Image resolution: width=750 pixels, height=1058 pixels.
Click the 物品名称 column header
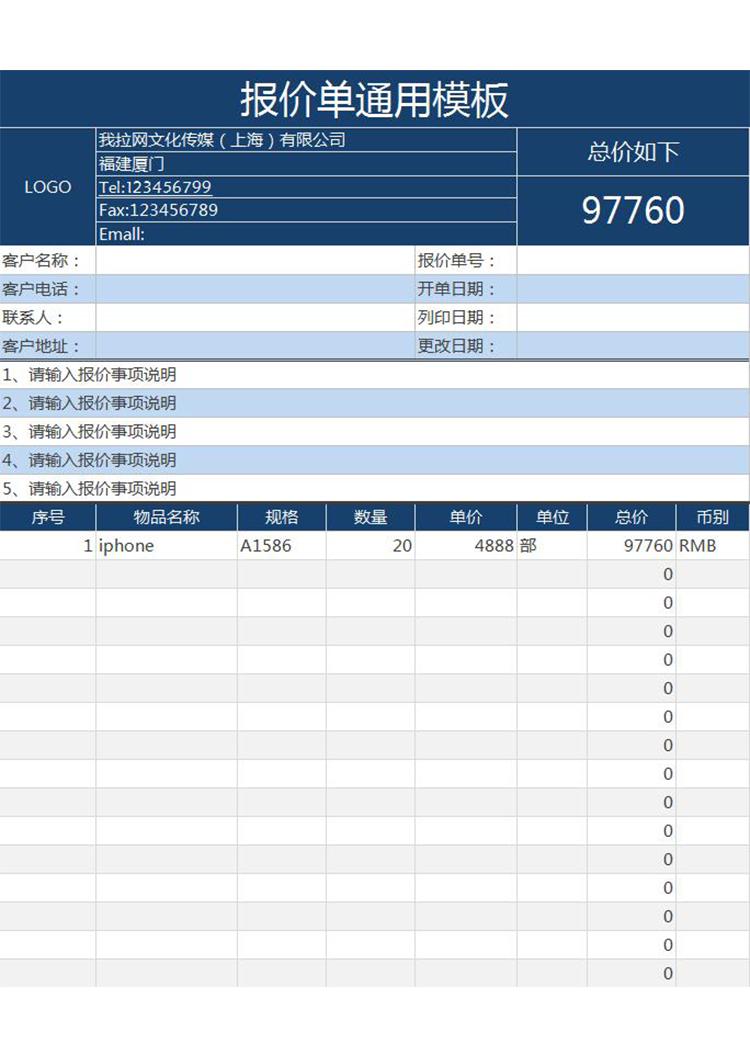pyautogui.click(x=166, y=517)
